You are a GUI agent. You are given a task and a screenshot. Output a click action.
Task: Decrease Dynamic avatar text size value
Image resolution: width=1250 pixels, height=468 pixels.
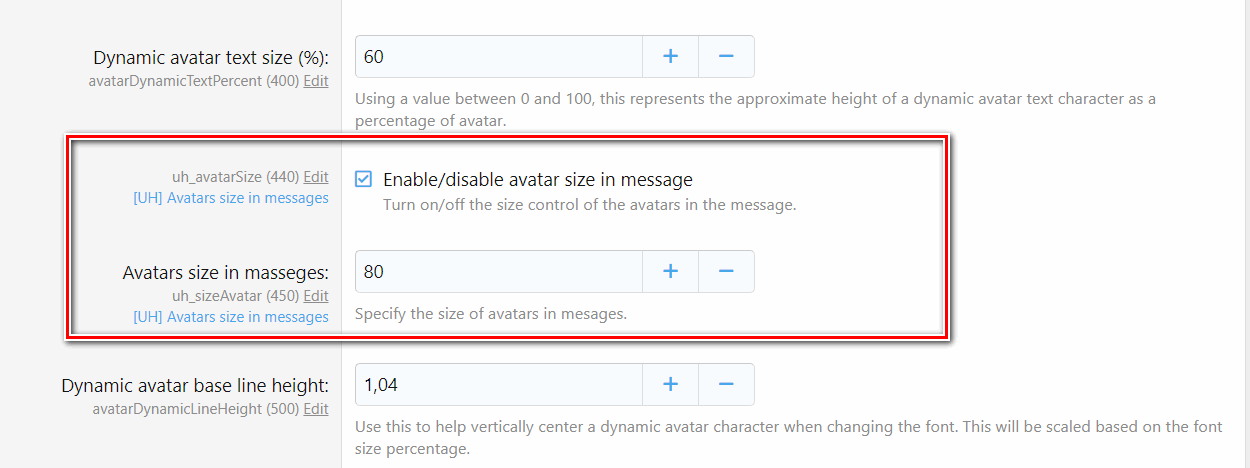[x=726, y=57]
